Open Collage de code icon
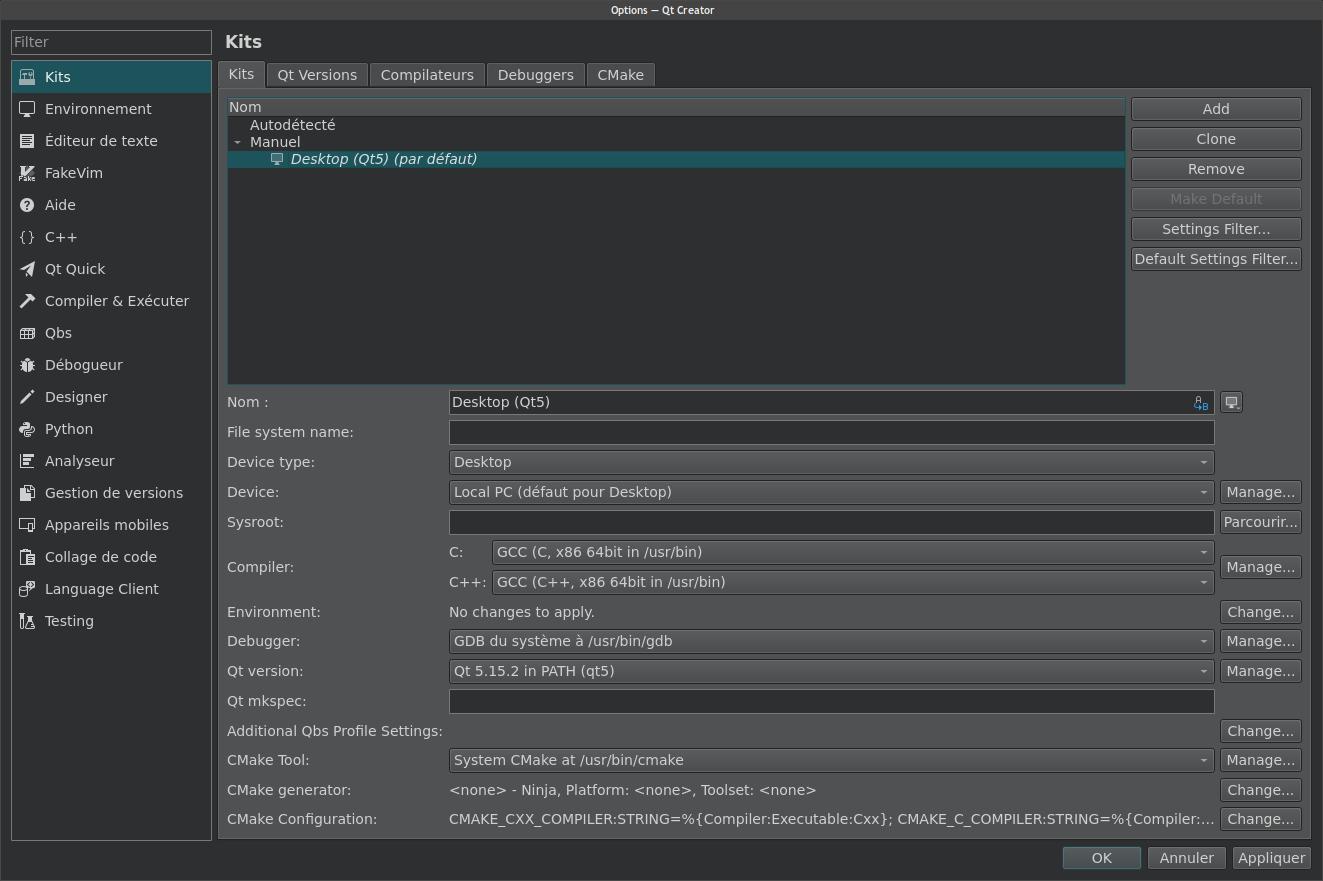The width and height of the screenshot is (1323, 881). (x=27, y=557)
